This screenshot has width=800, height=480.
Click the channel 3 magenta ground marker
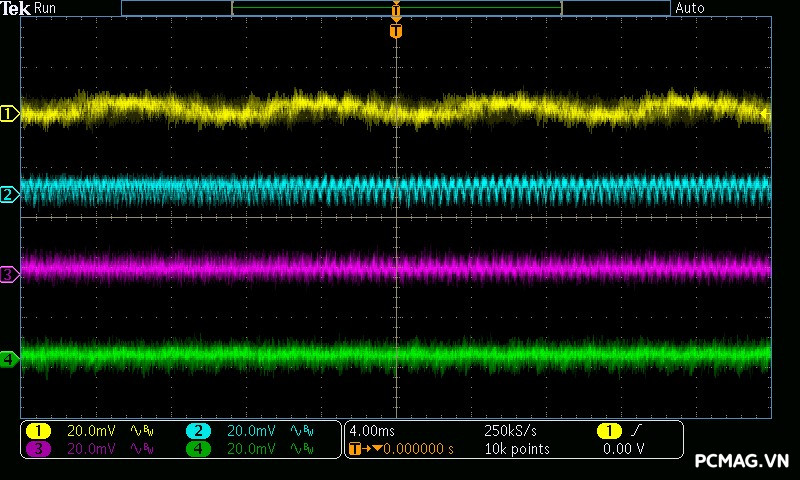tap(10, 273)
